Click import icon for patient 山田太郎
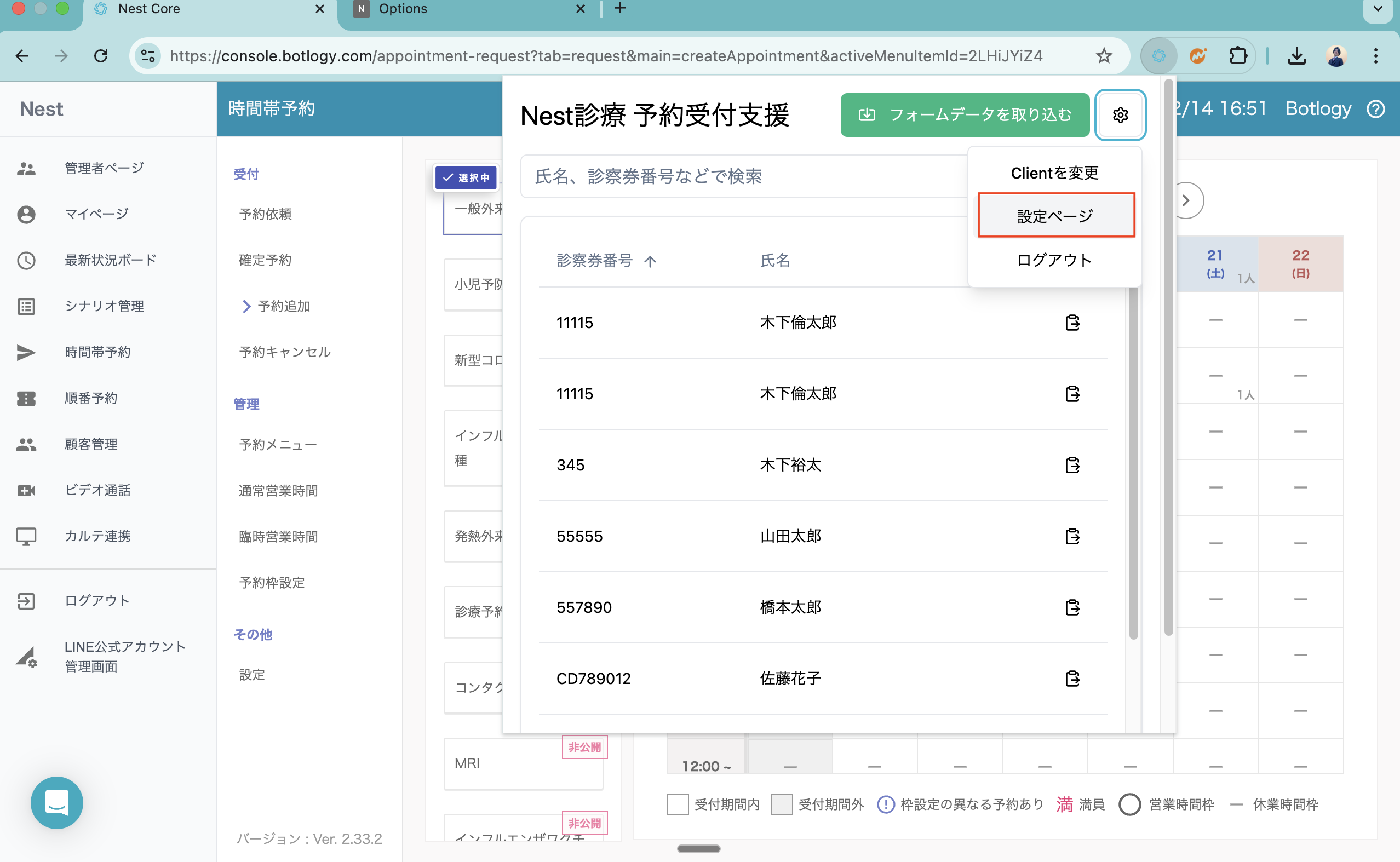The image size is (1400, 862). point(1072,537)
